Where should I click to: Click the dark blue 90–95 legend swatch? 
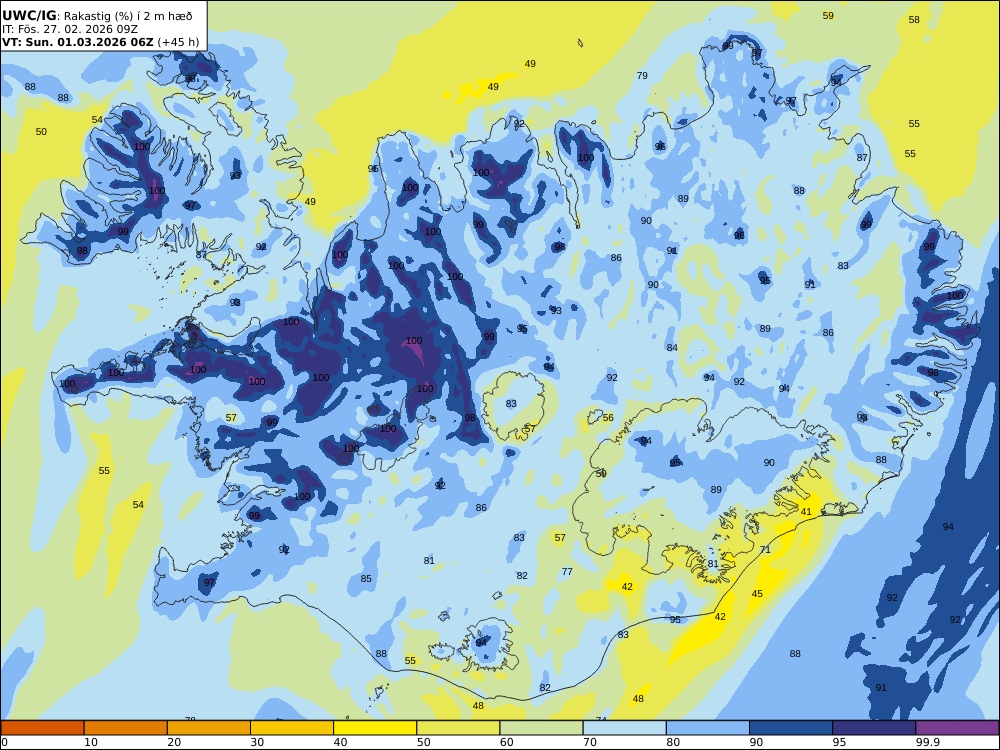tap(791, 728)
